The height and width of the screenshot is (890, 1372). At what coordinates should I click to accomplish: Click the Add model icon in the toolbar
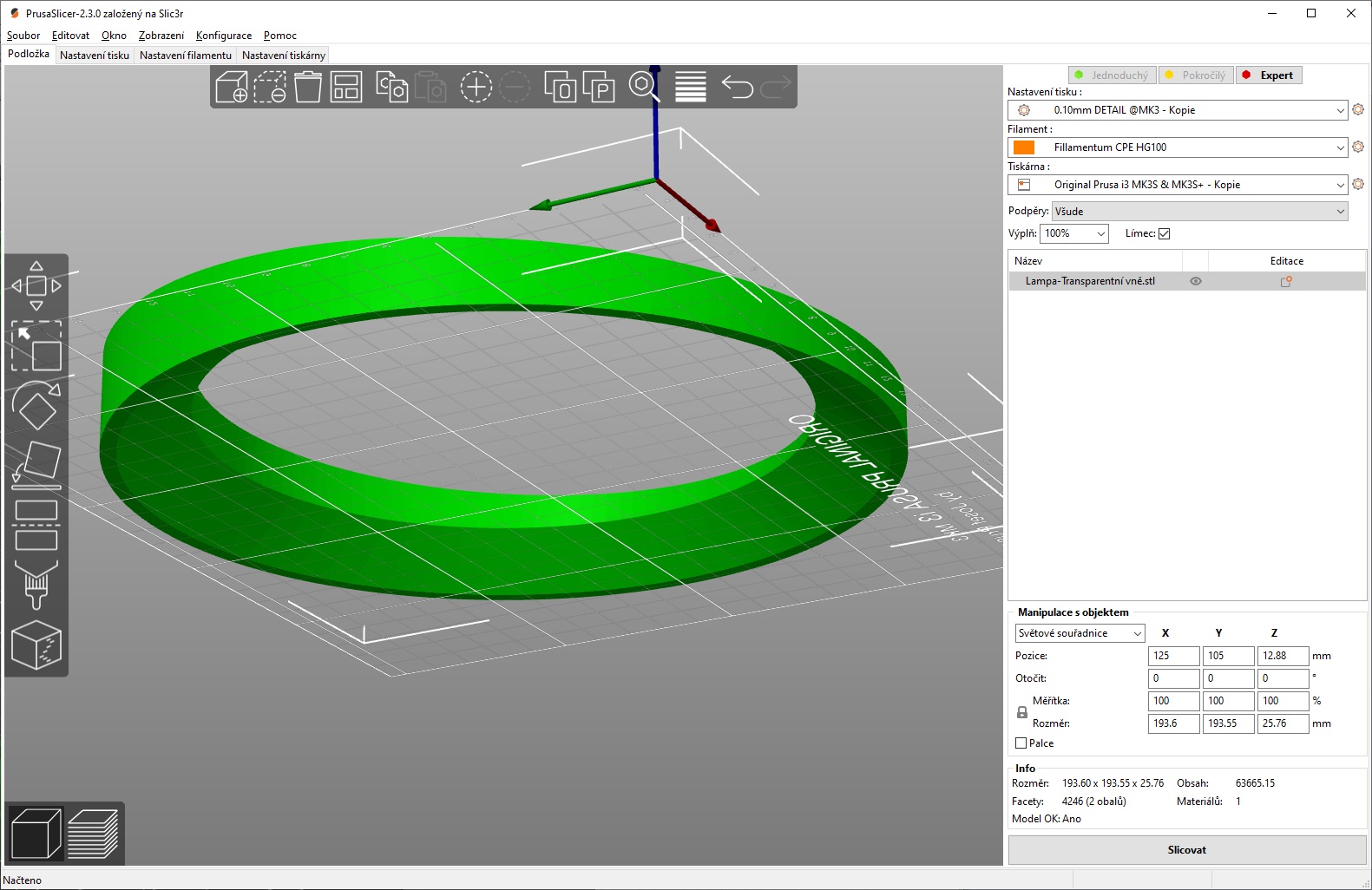(231, 88)
